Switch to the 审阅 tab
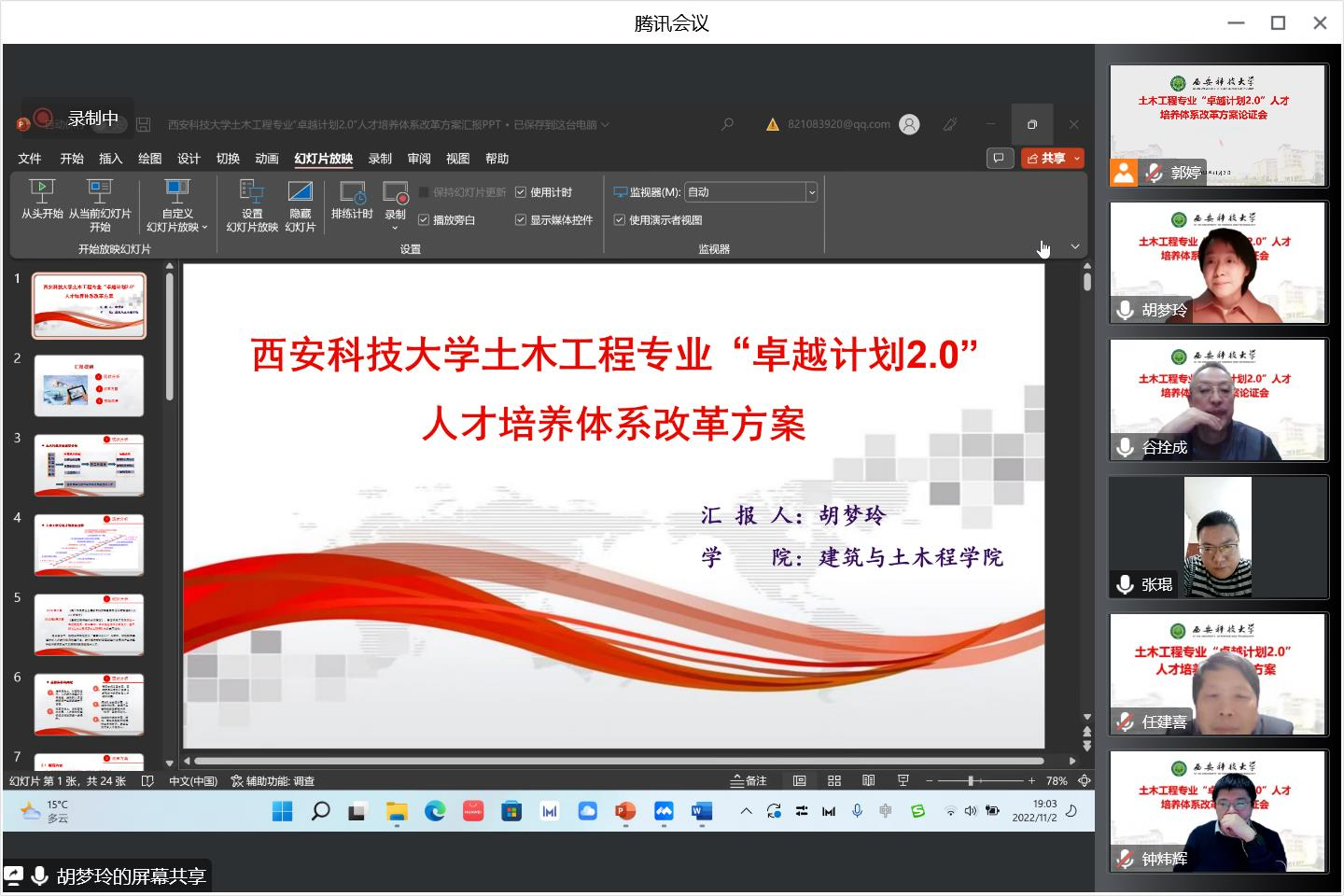The height and width of the screenshot is (896, 1344). coord(419,159)
